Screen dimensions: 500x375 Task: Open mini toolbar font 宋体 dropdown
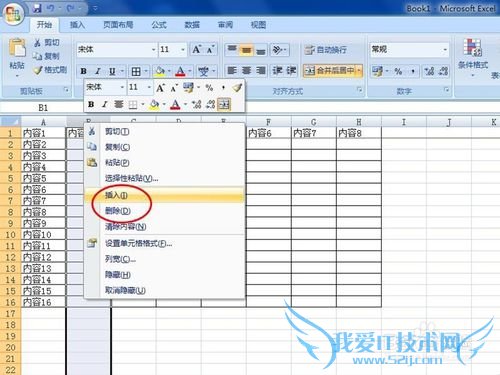tap(122, 87)
